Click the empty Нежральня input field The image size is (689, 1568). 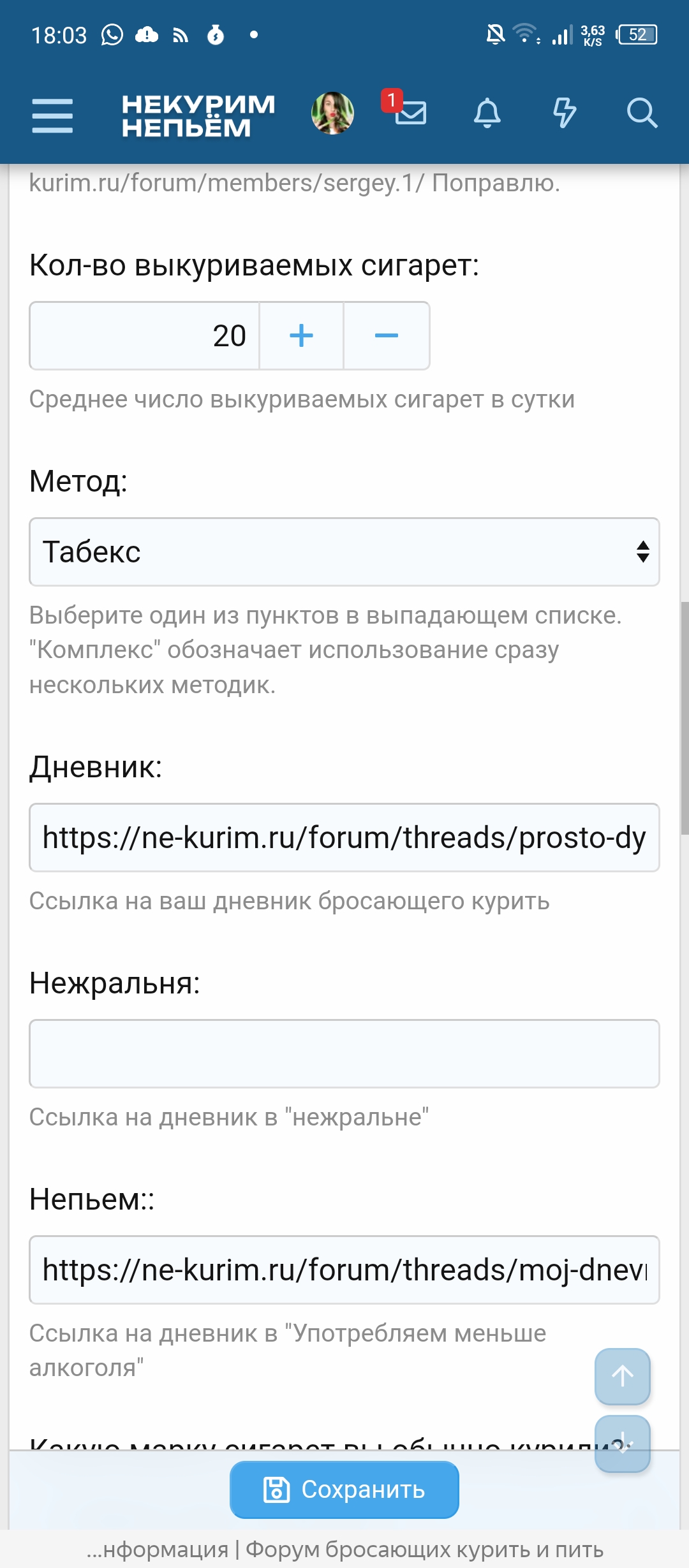344,1054
